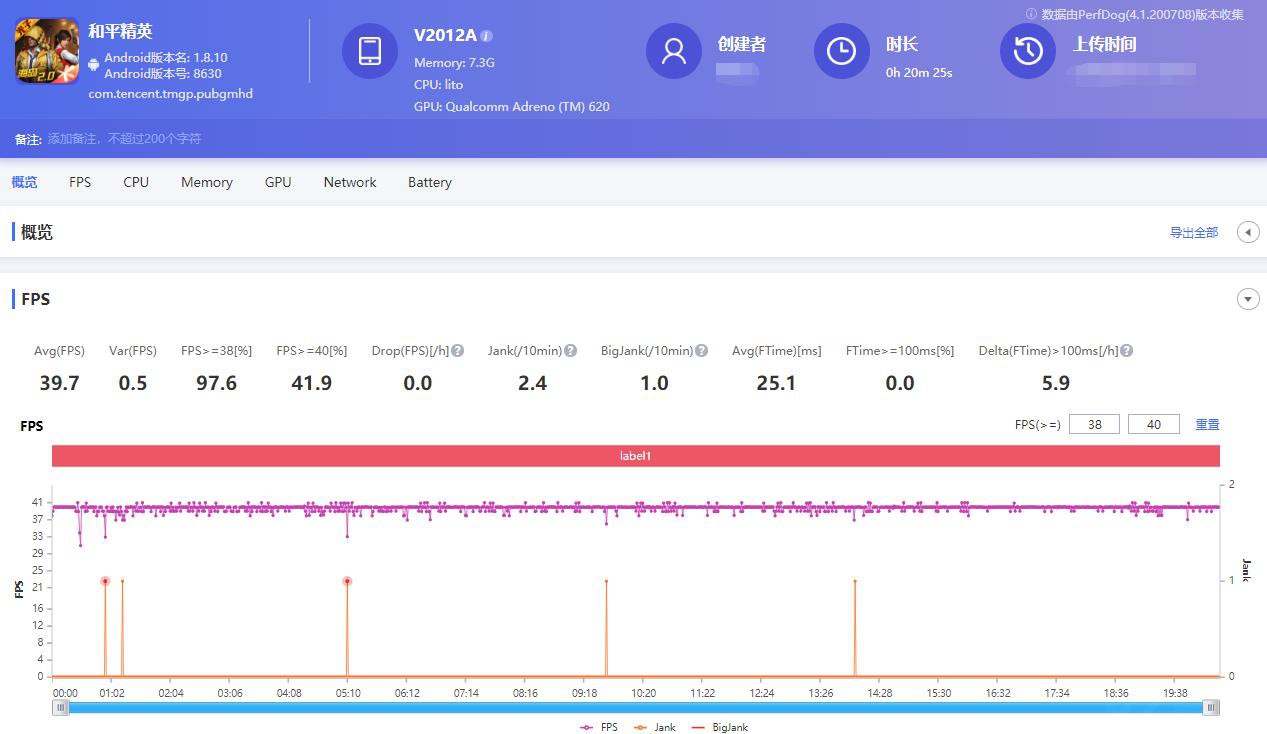Image resolution: width=1267 pixels, height=734 pixels.
Task: Switch to the 概览 tab
Action: coord(24,182)
